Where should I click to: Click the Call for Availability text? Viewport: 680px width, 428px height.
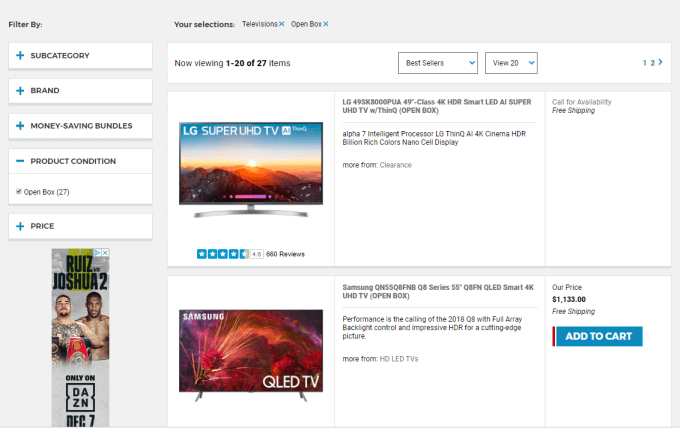(582, 102)
